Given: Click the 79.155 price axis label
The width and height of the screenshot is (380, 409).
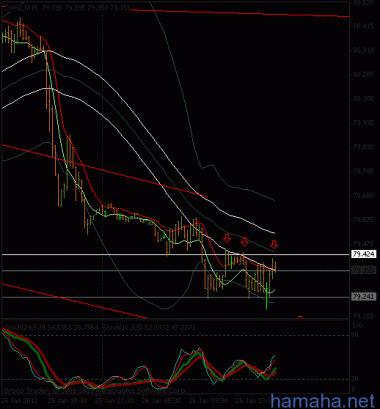Looking at the screenshot, I should (x=362, y=316).
